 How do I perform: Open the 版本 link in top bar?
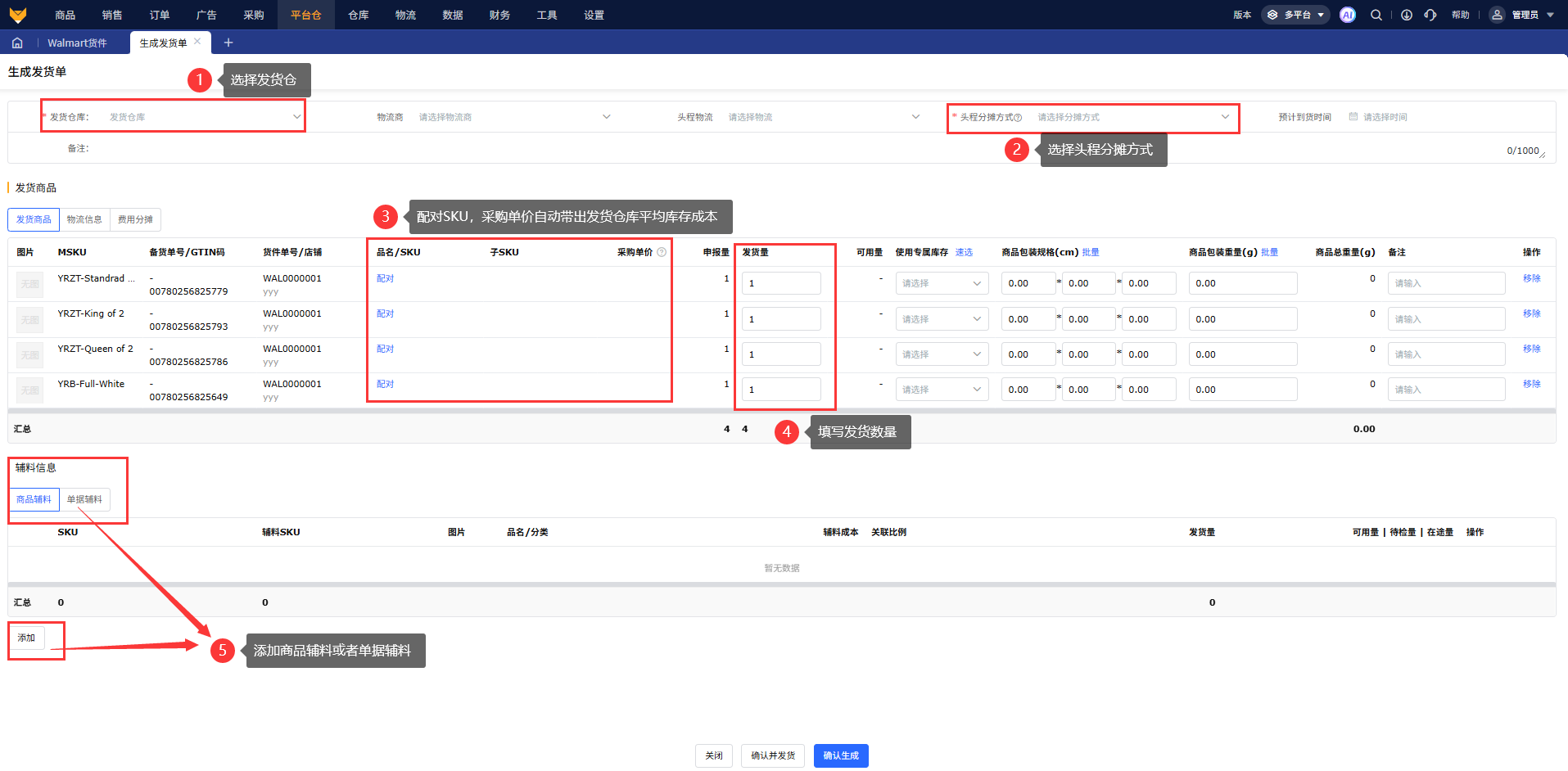1242,15
